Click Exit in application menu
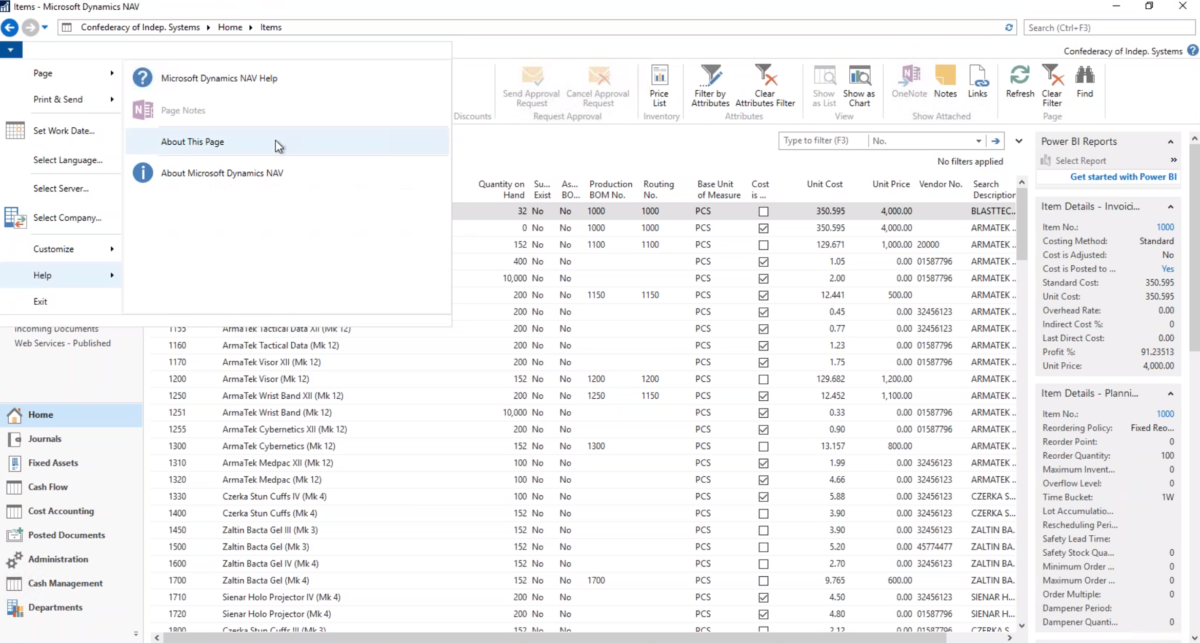 point(40,301)
